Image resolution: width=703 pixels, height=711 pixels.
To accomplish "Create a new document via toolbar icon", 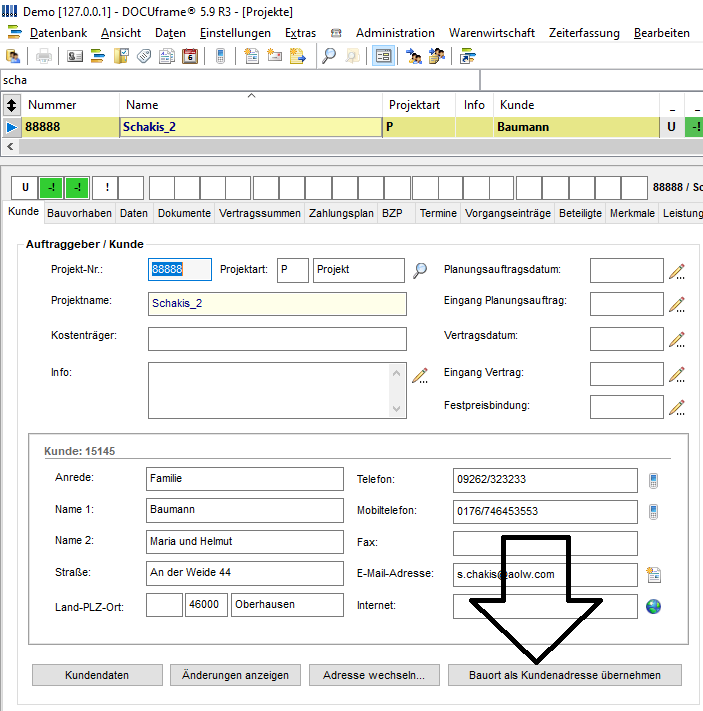I will pos(251,57).
